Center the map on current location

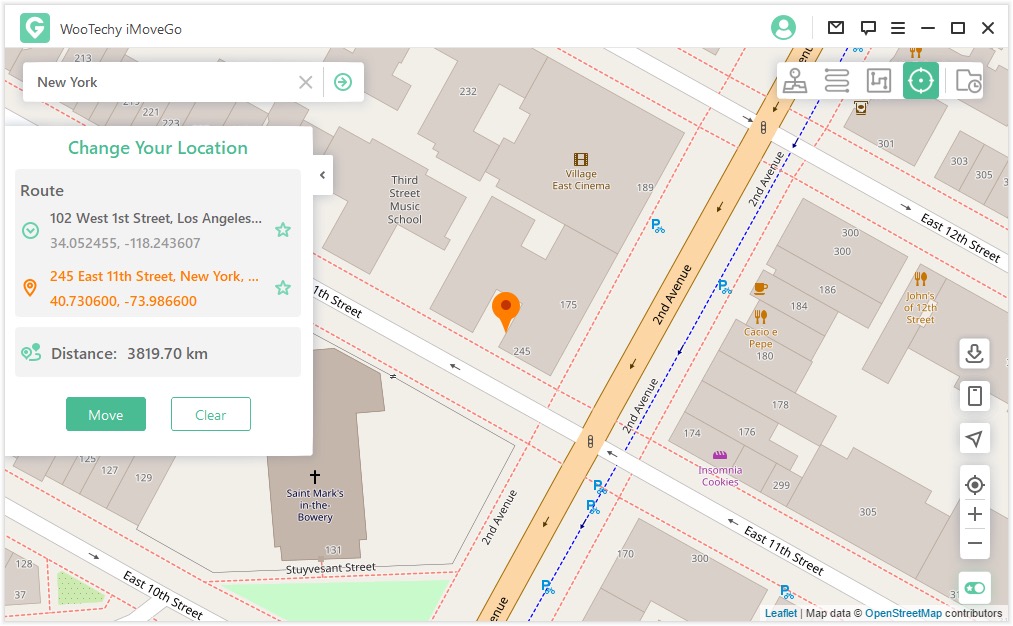tap(975, 485)
